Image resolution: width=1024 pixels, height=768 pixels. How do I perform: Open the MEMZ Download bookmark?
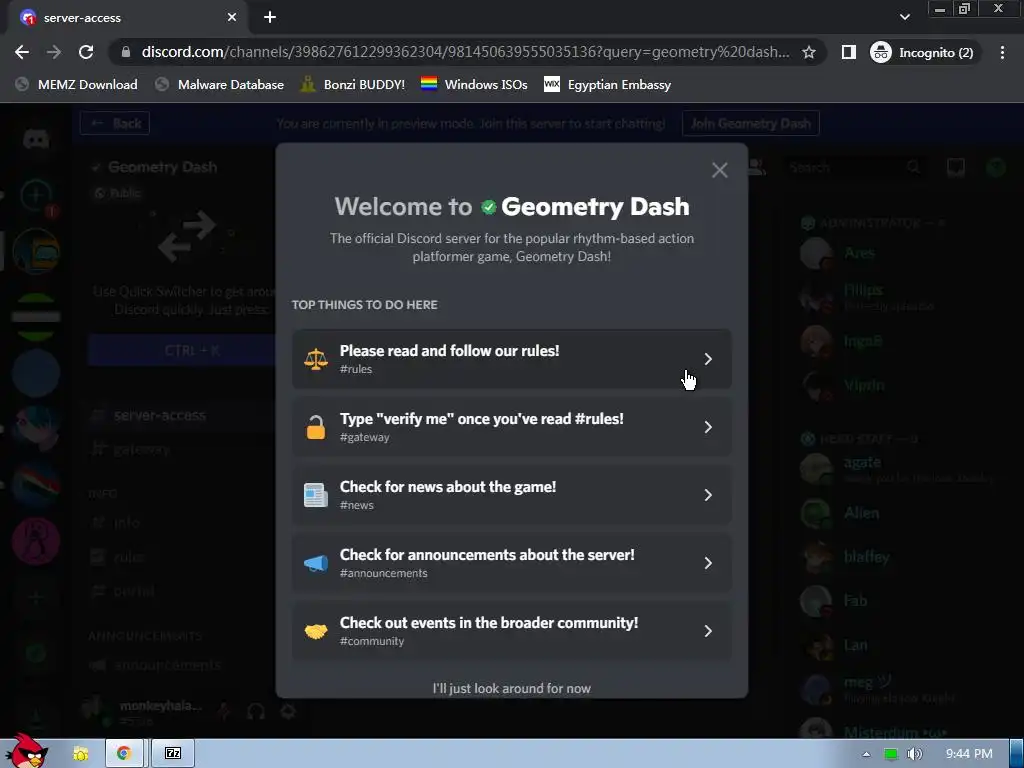tap(76, 84)
